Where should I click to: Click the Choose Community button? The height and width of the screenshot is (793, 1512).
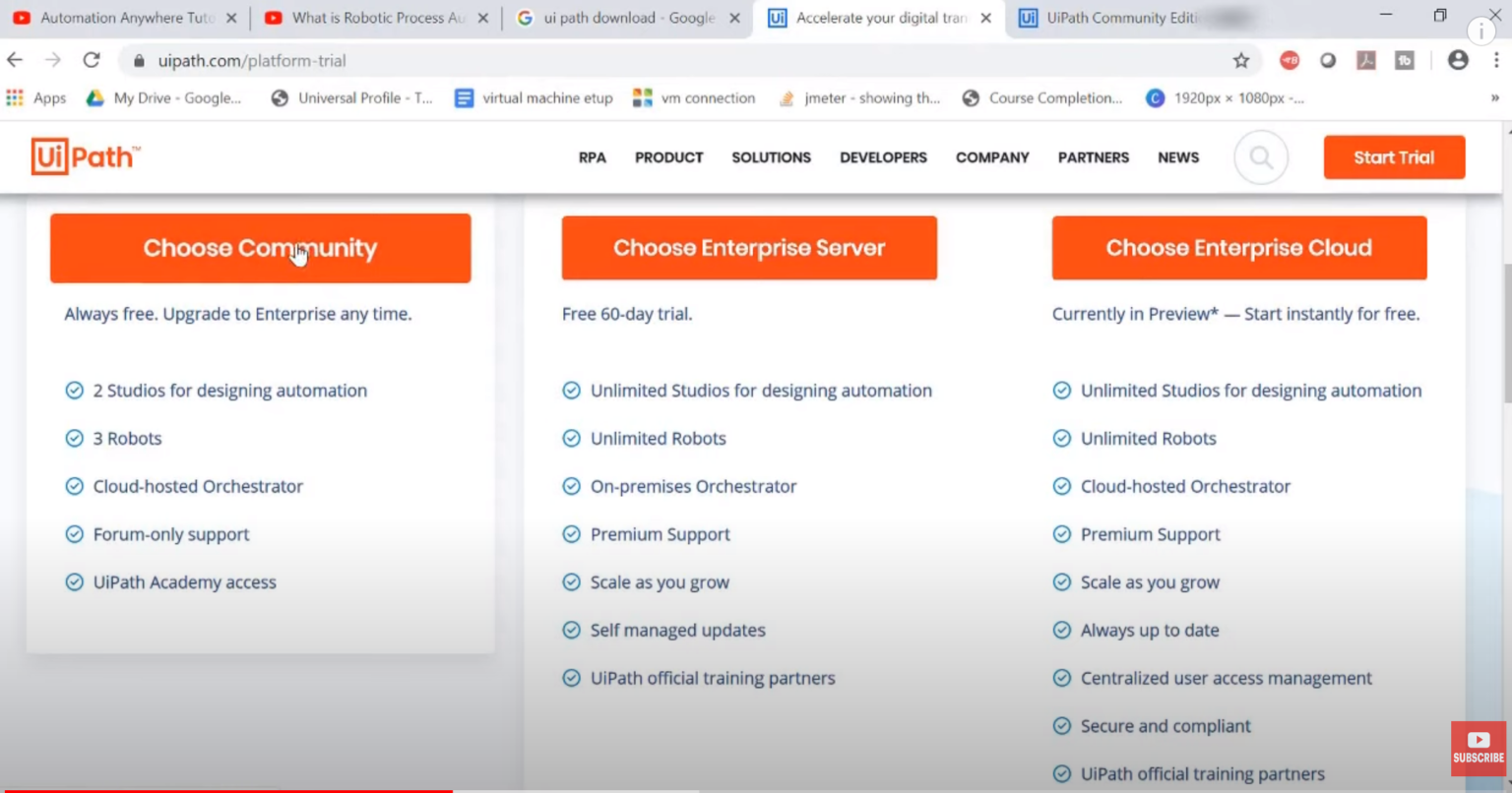pos(260,248)
